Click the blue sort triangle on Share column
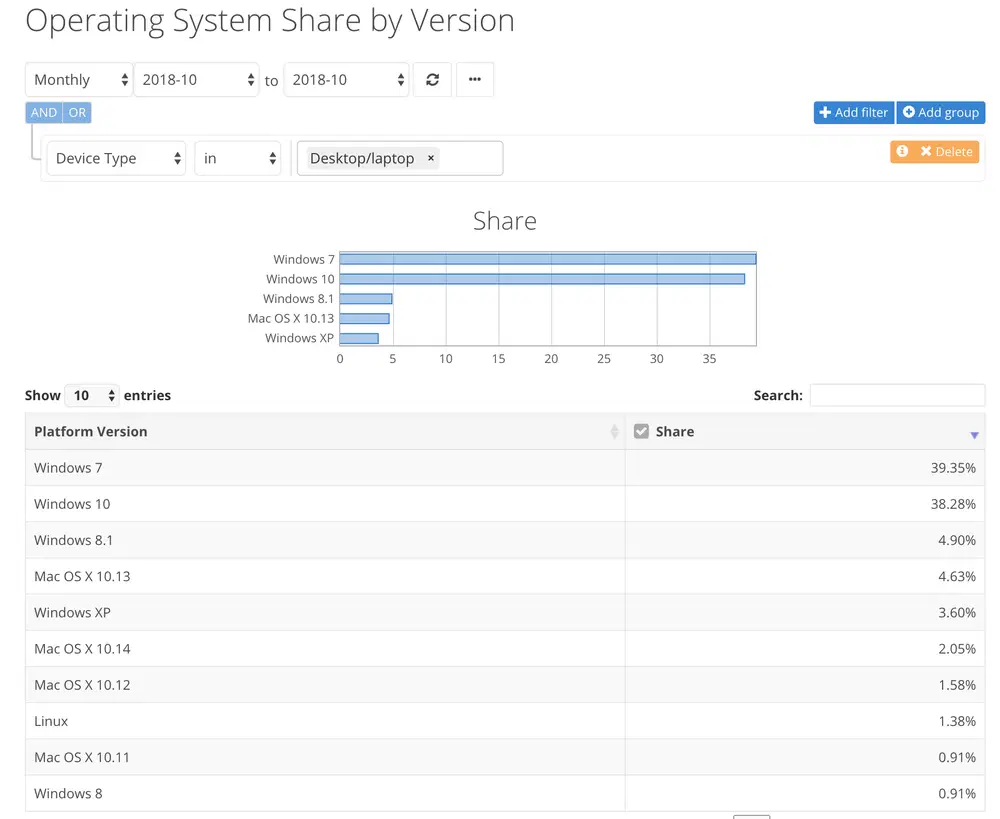1000x819 pixels. pos(973,434)
